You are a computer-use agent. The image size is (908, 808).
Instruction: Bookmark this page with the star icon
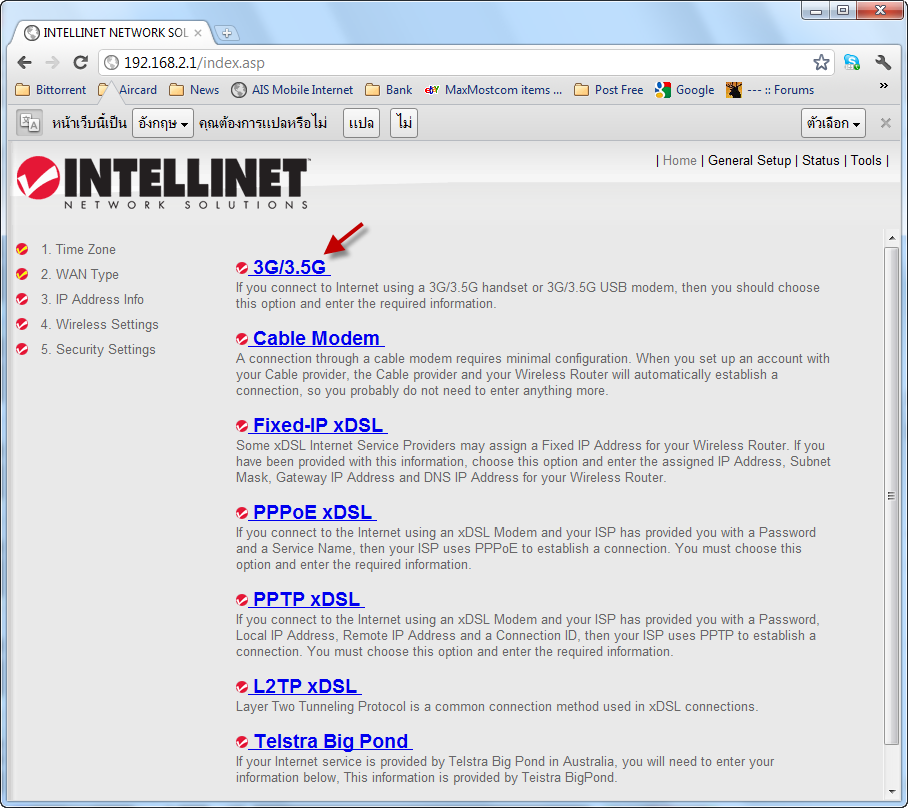821,63
